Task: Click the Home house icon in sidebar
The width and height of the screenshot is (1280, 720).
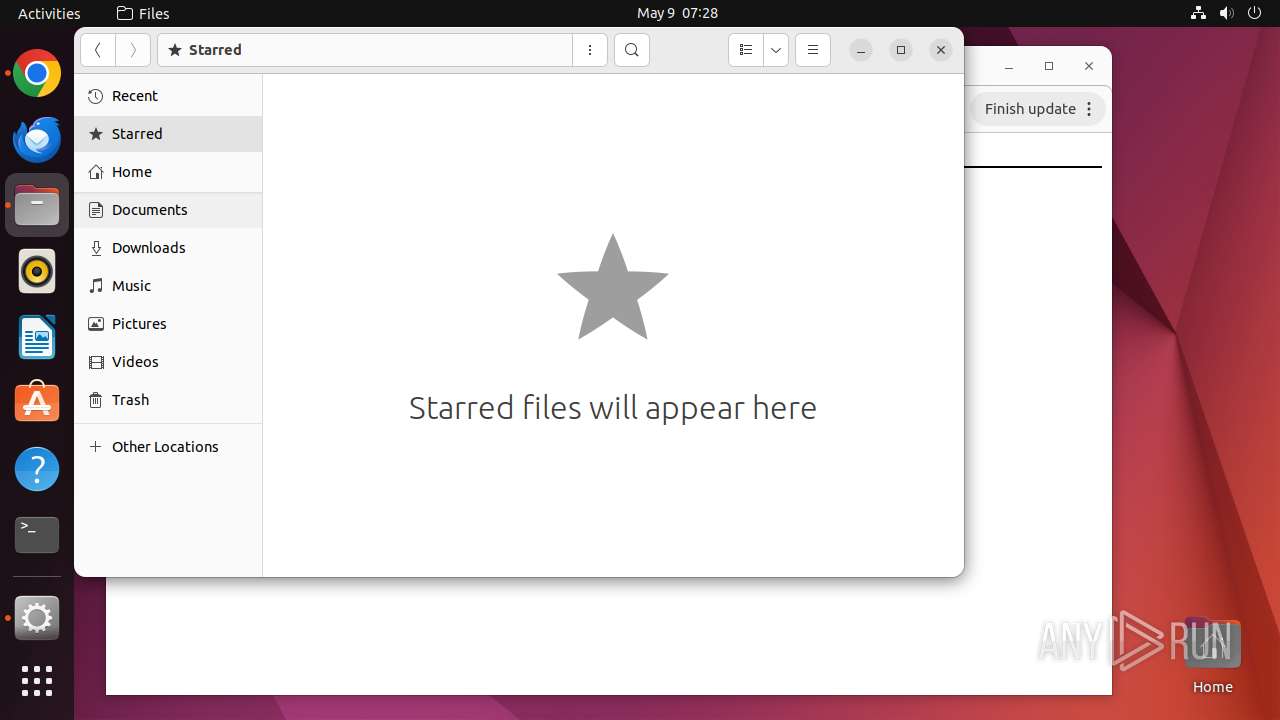Action: click(x=96, y=172)
